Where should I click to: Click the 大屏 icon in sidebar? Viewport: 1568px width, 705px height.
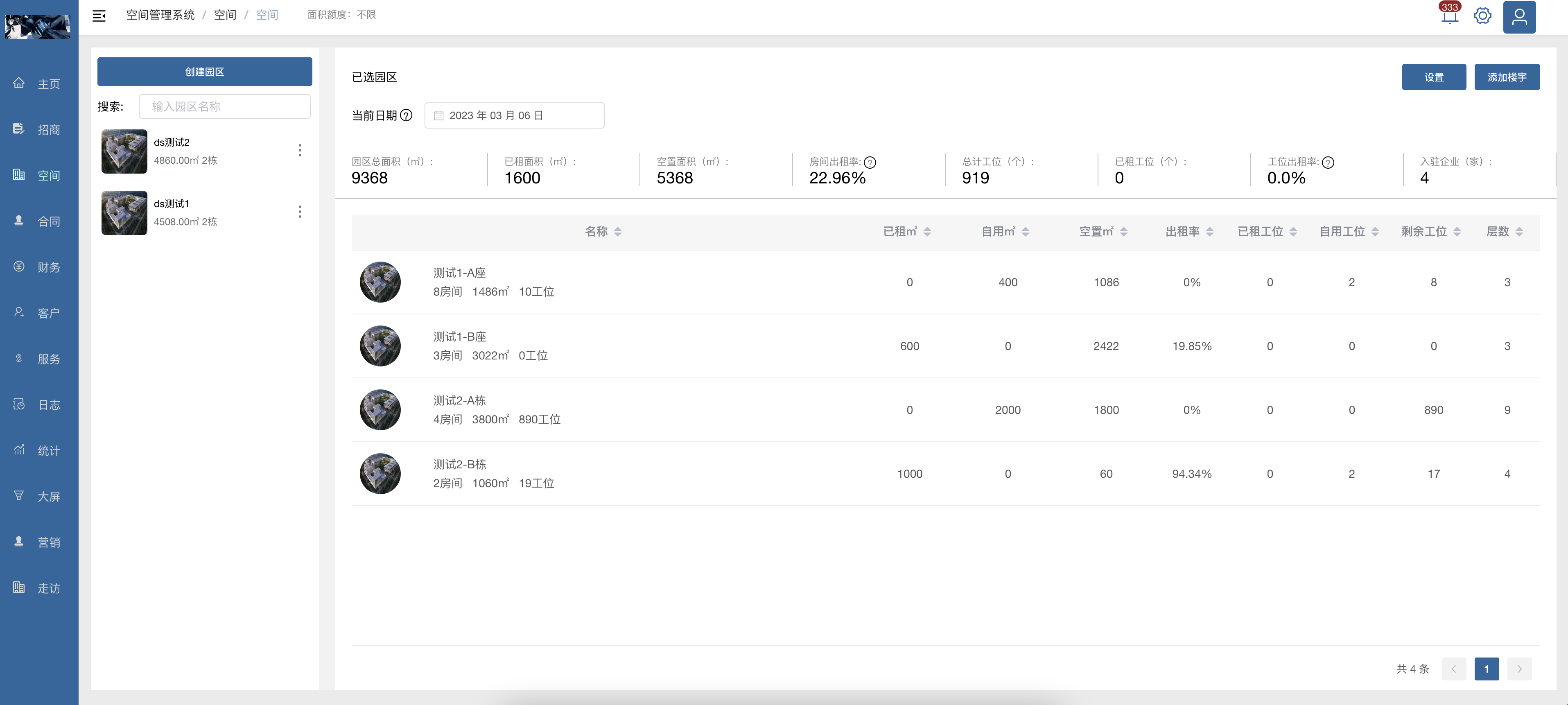19,495
